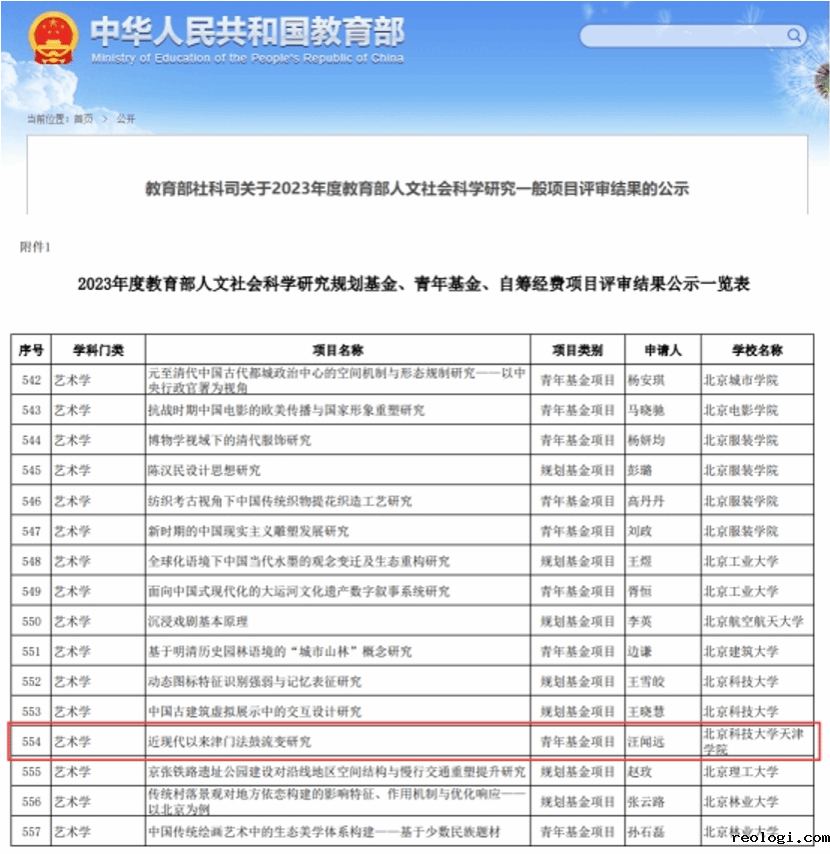Click the 序号 column header
Image resolution: width=830 pixels, height=854 pixels.
click(x=30, y=350)
